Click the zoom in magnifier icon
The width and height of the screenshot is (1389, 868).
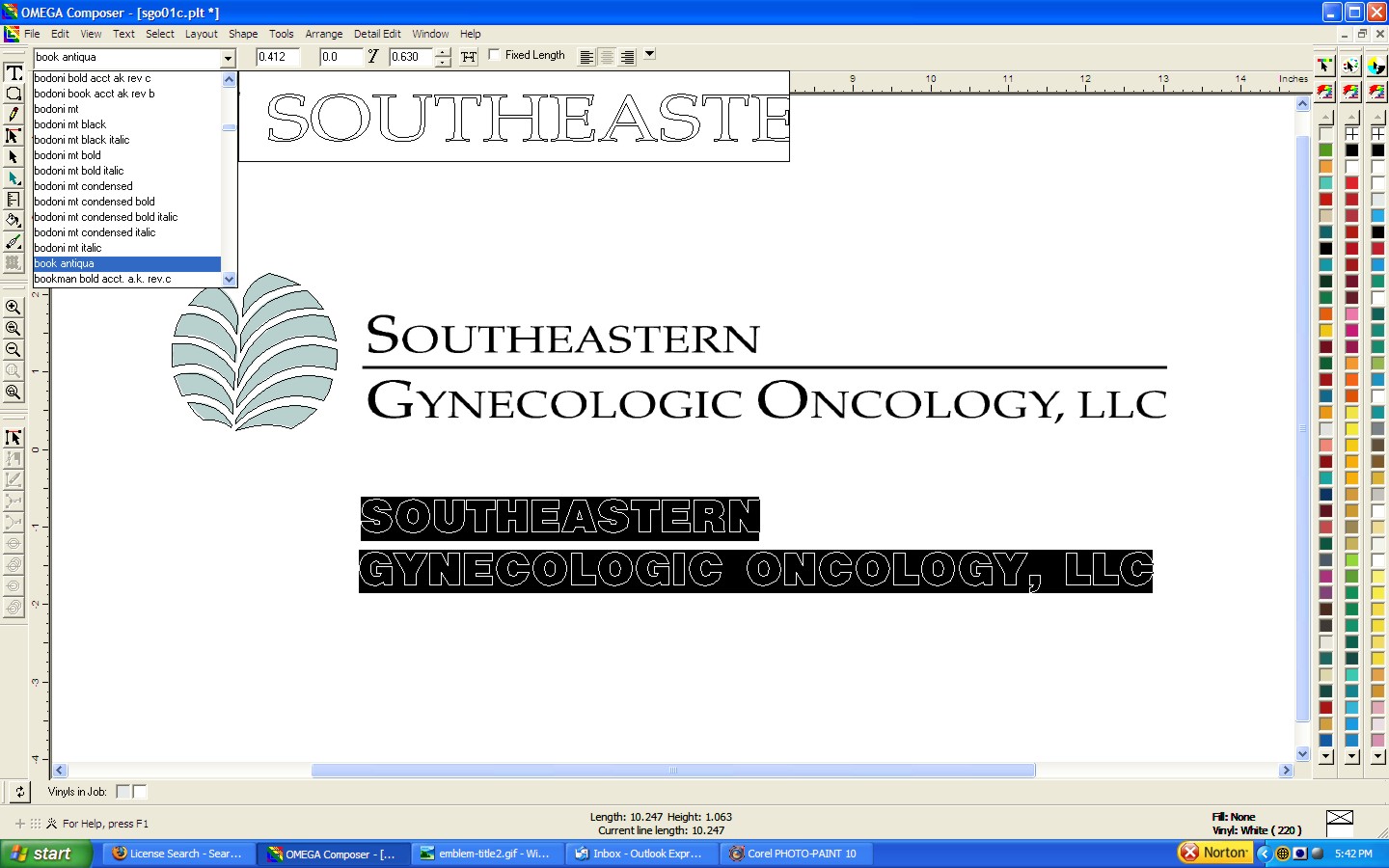[x=14, y=308]
